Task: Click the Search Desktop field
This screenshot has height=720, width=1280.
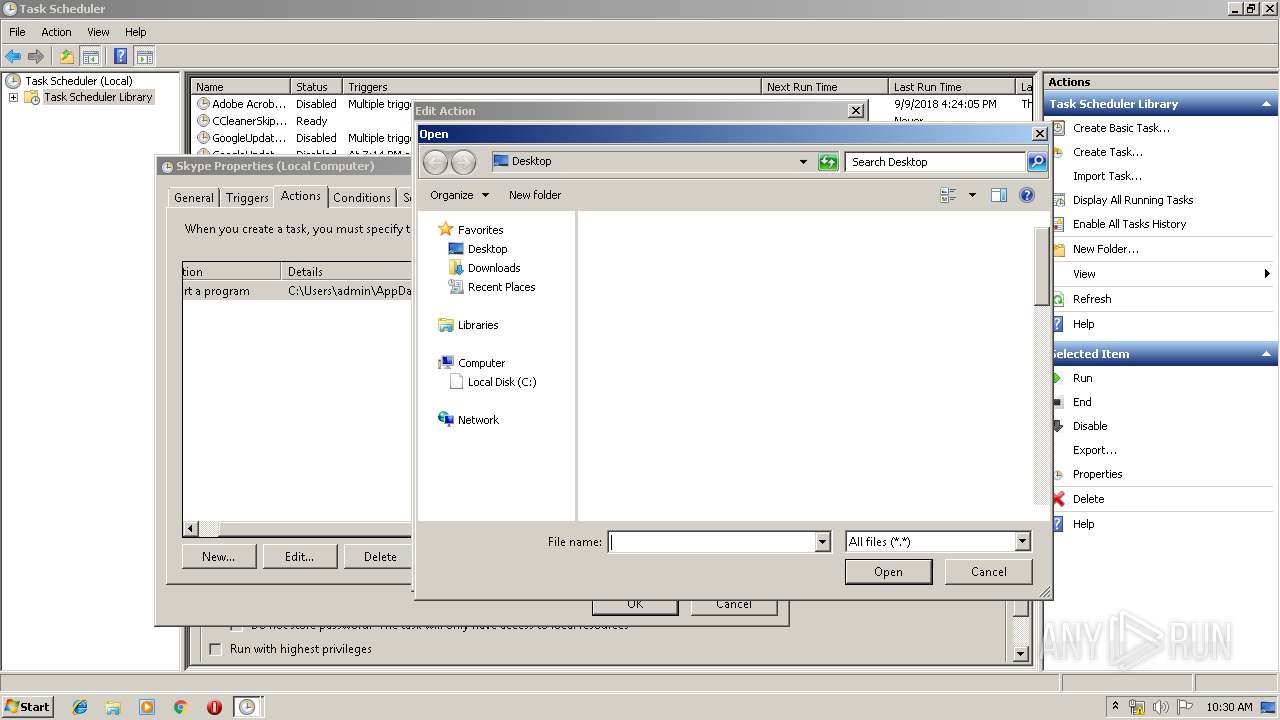Action: pos(935,162)
